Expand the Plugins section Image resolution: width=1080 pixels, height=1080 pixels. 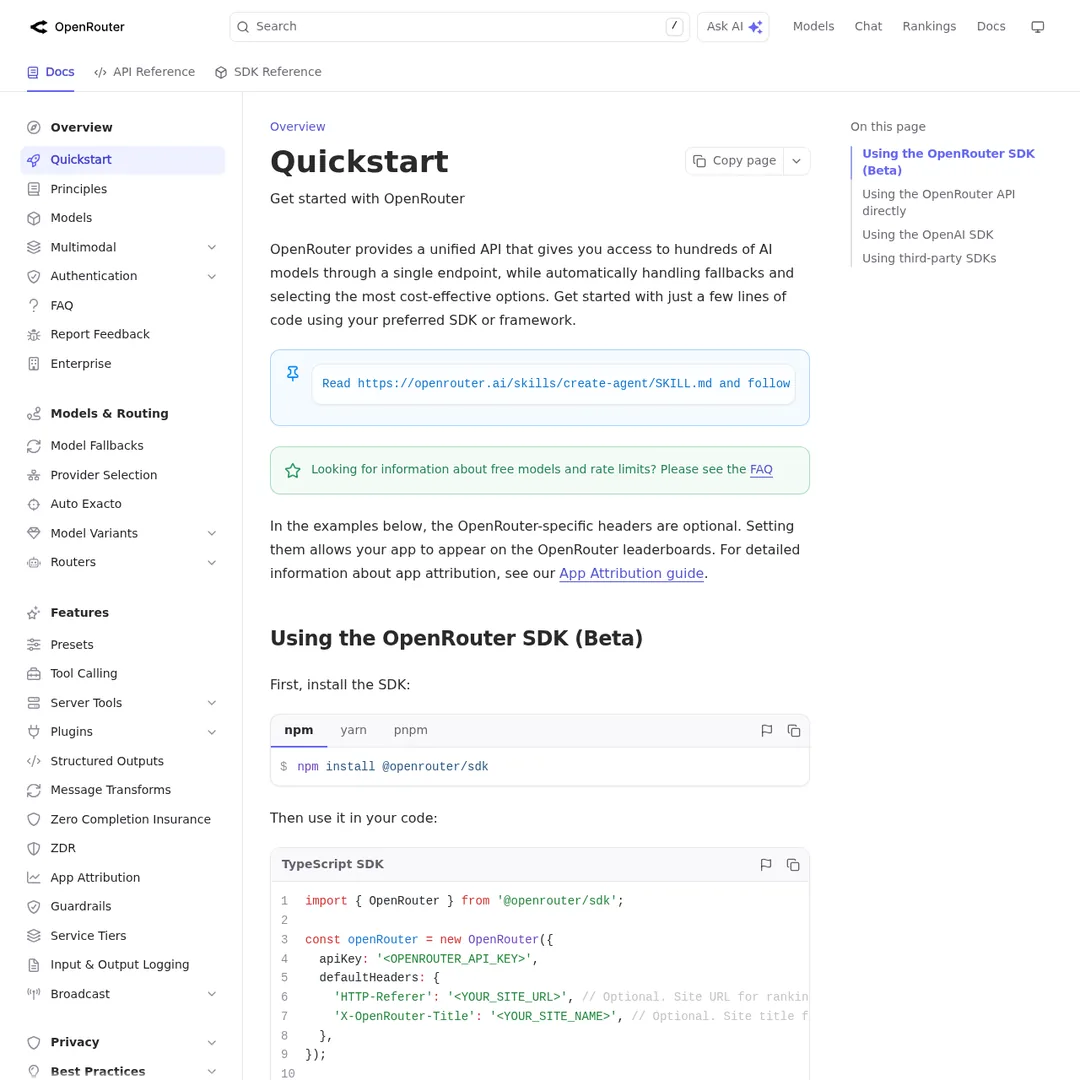211,731
